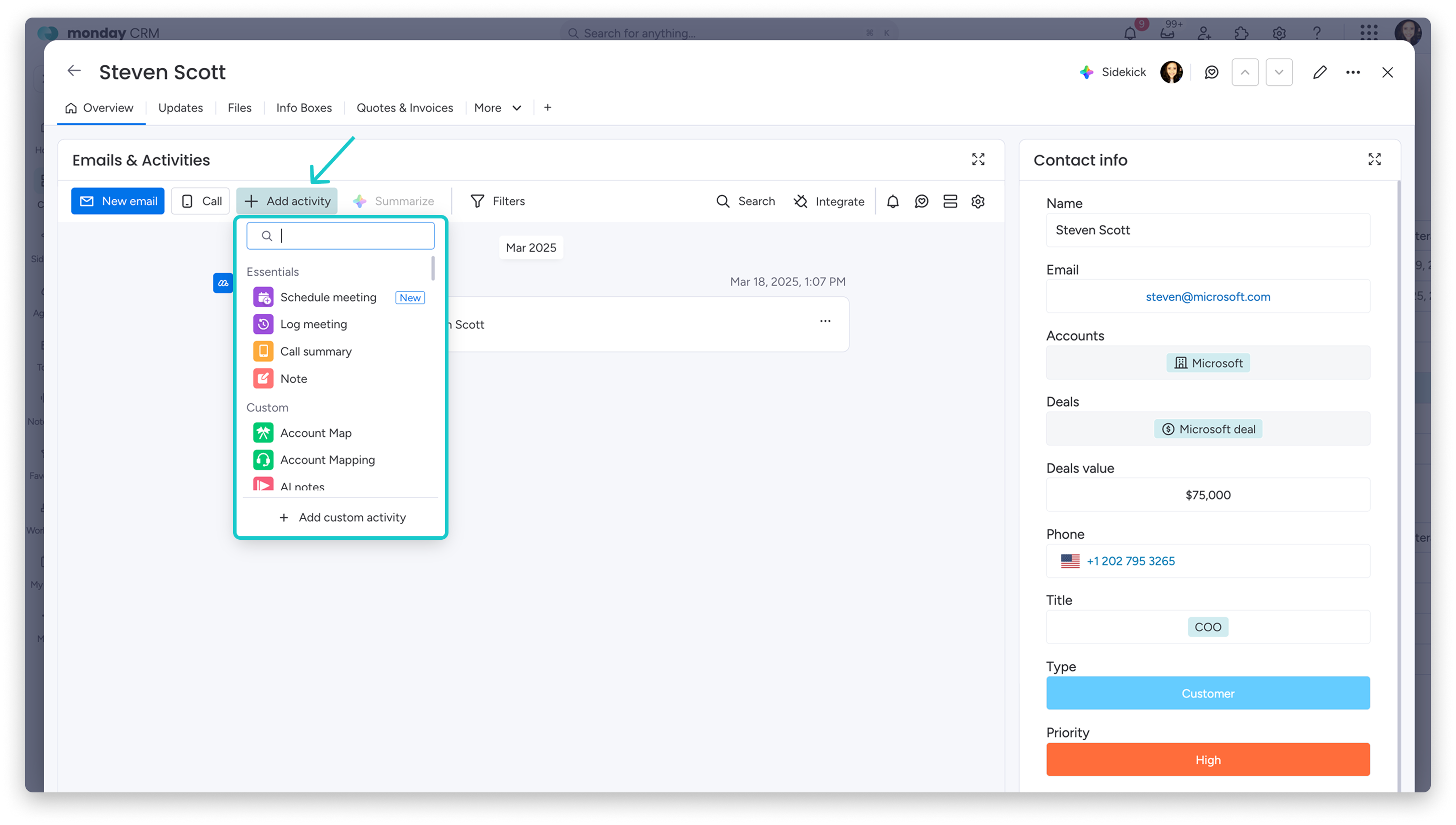Viewport: 1456px width, 825px height.
Task: Open the Priority field showing High
Action: (1208, 759)
